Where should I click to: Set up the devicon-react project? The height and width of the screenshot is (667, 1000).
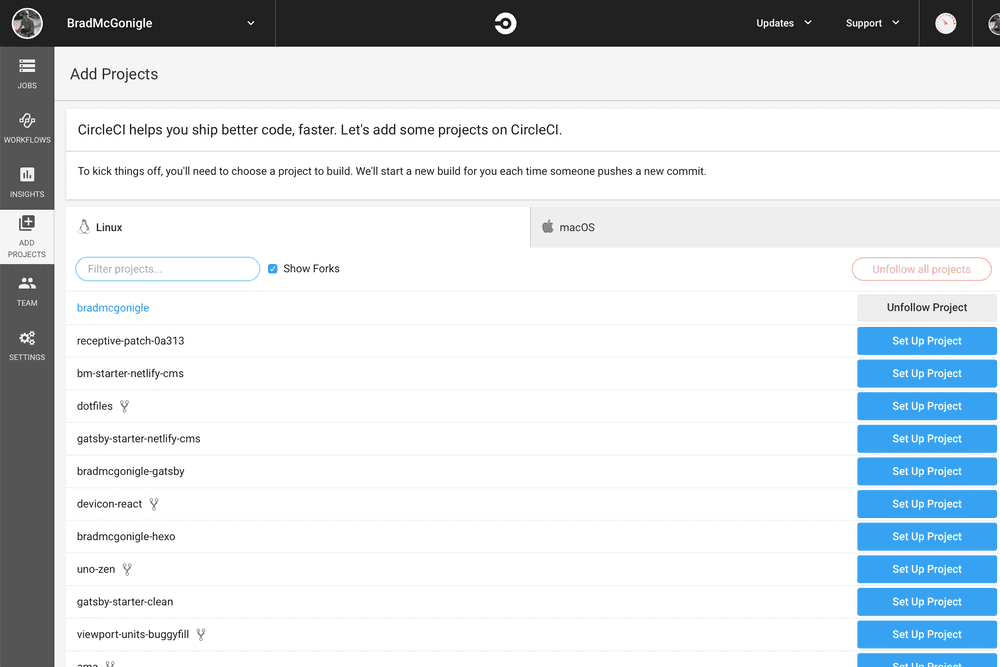[927, 504]
